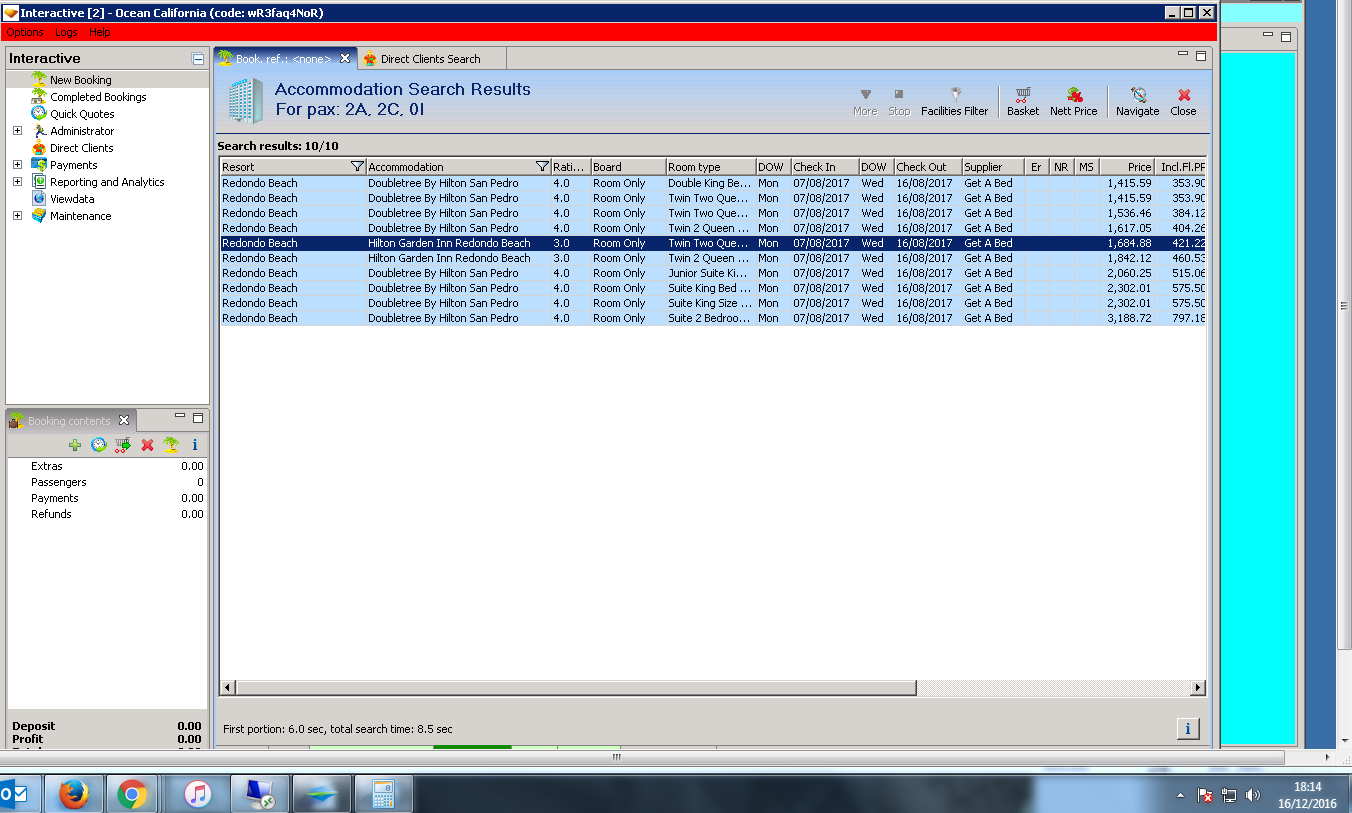
Task: Open the remote desktop taskbar icon
Action: click(x=259, y=795)
